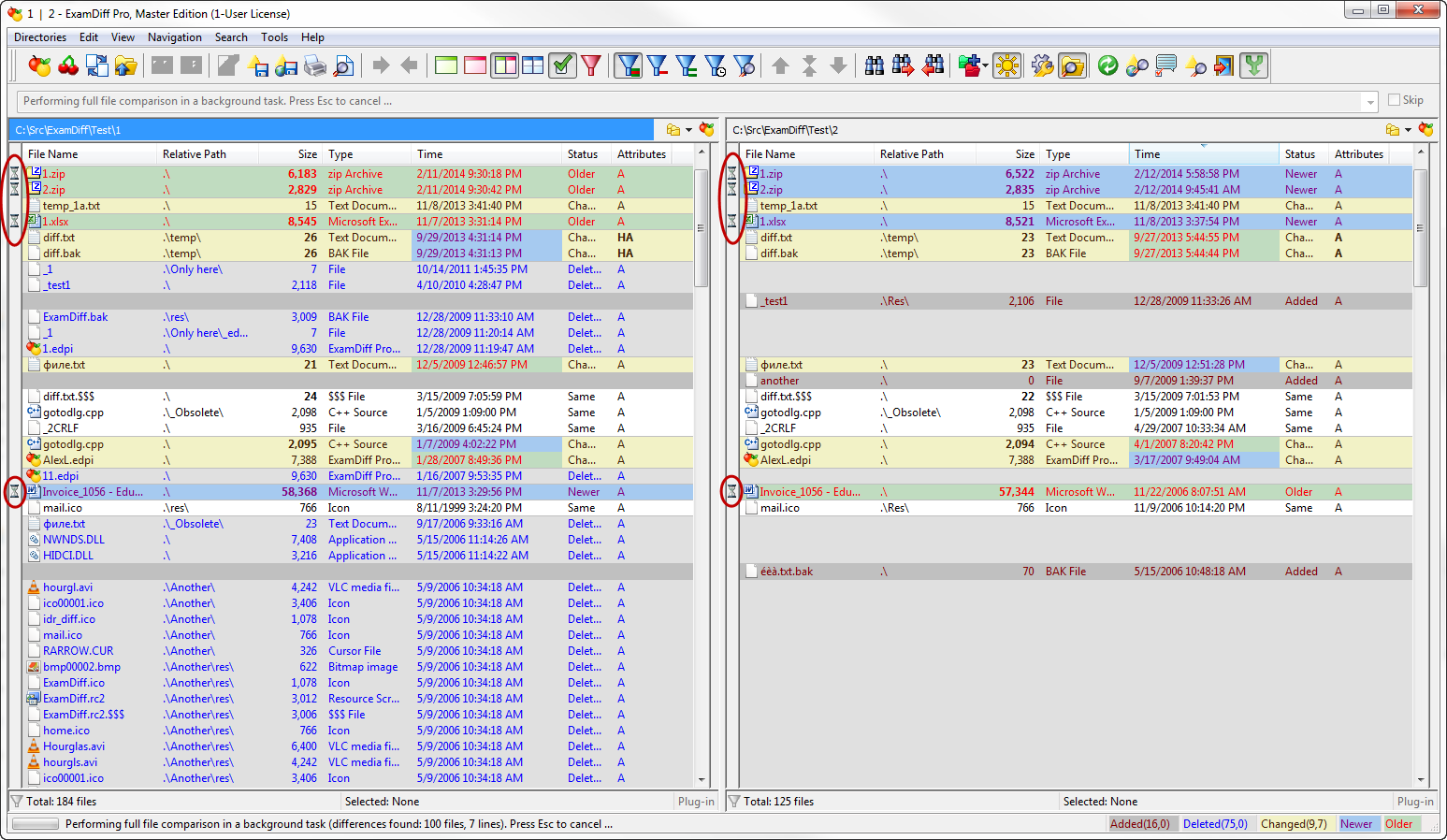The width and height of the screenshot is (1447, 840).
Task: Select Invoice_1056 row in left pane
Action: click(x=358, y=492)
